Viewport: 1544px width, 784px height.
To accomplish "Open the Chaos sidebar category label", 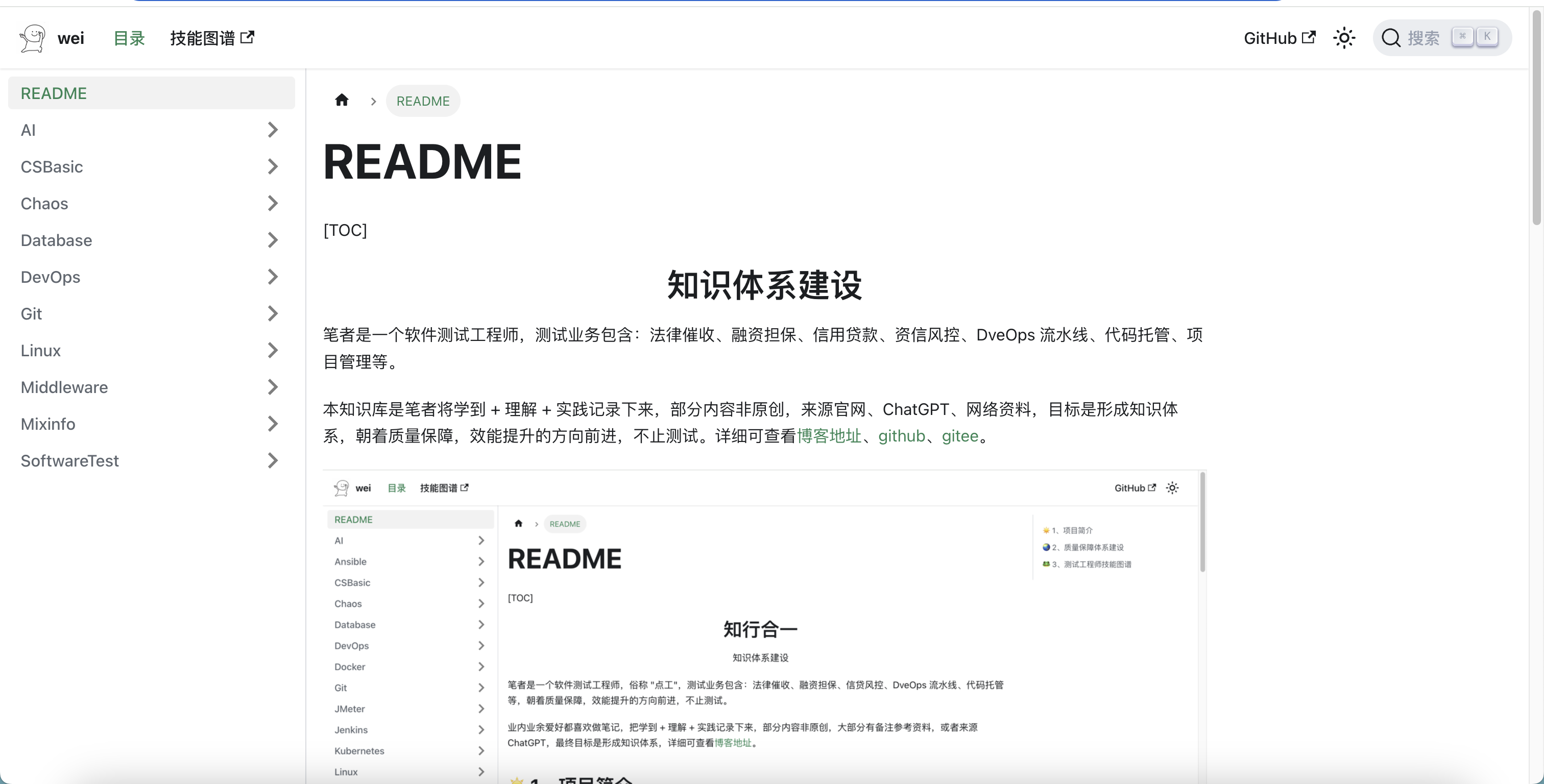I will pyautogui.click(x=44, y=203).
